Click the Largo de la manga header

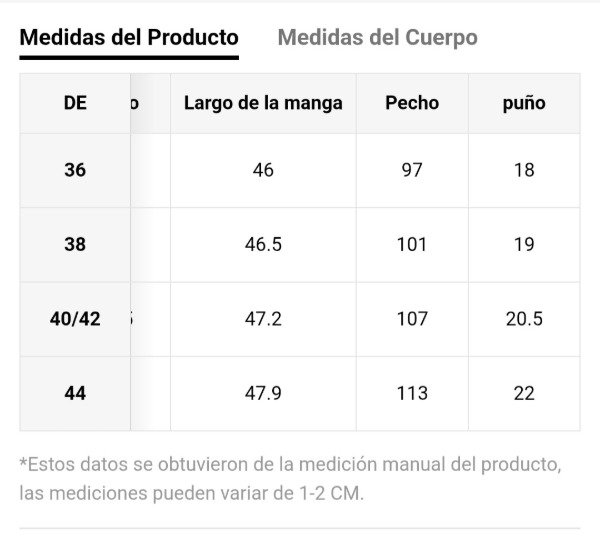[263, 103]
